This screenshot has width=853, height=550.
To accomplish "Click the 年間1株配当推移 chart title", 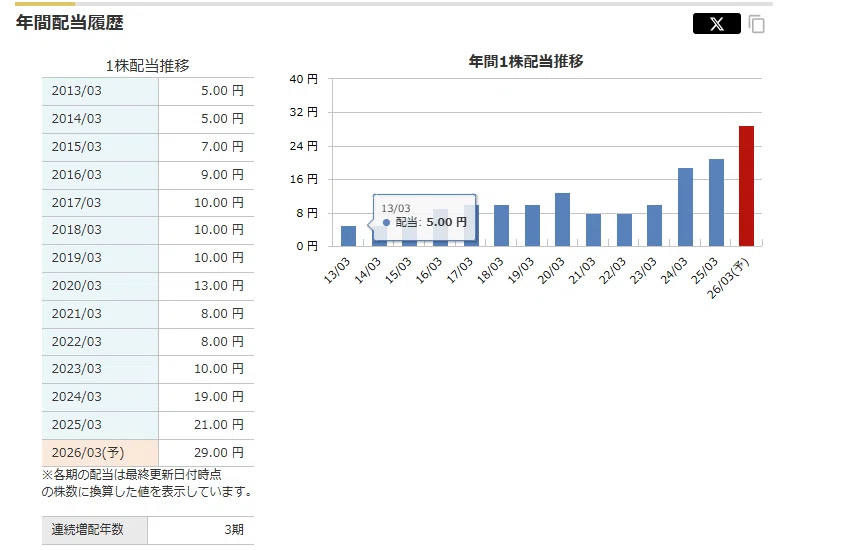I will pyautogui.click(x=526, y=61).
